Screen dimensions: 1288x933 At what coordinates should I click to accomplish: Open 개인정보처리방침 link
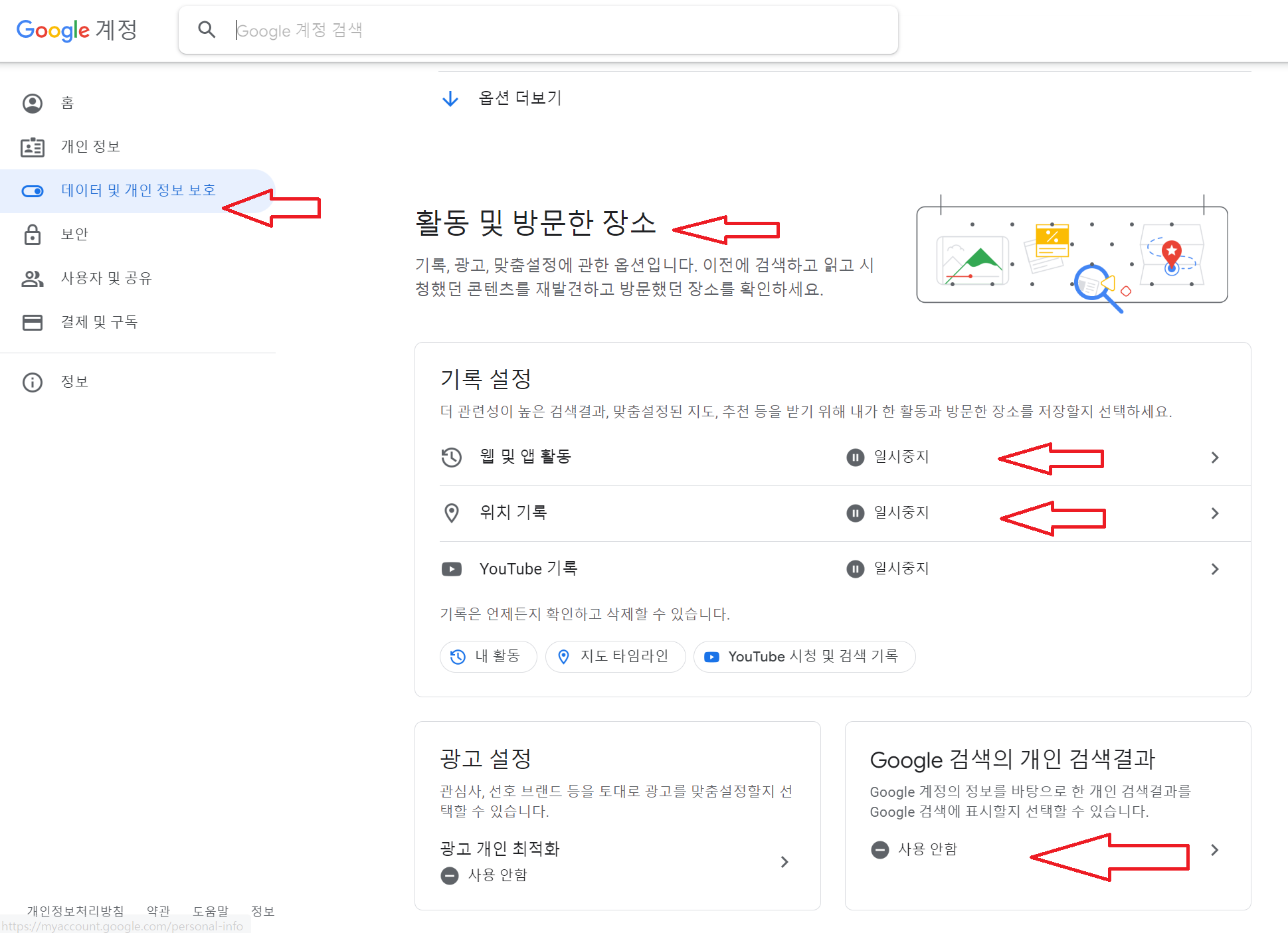pyautogui.click(x=75, y=911)
